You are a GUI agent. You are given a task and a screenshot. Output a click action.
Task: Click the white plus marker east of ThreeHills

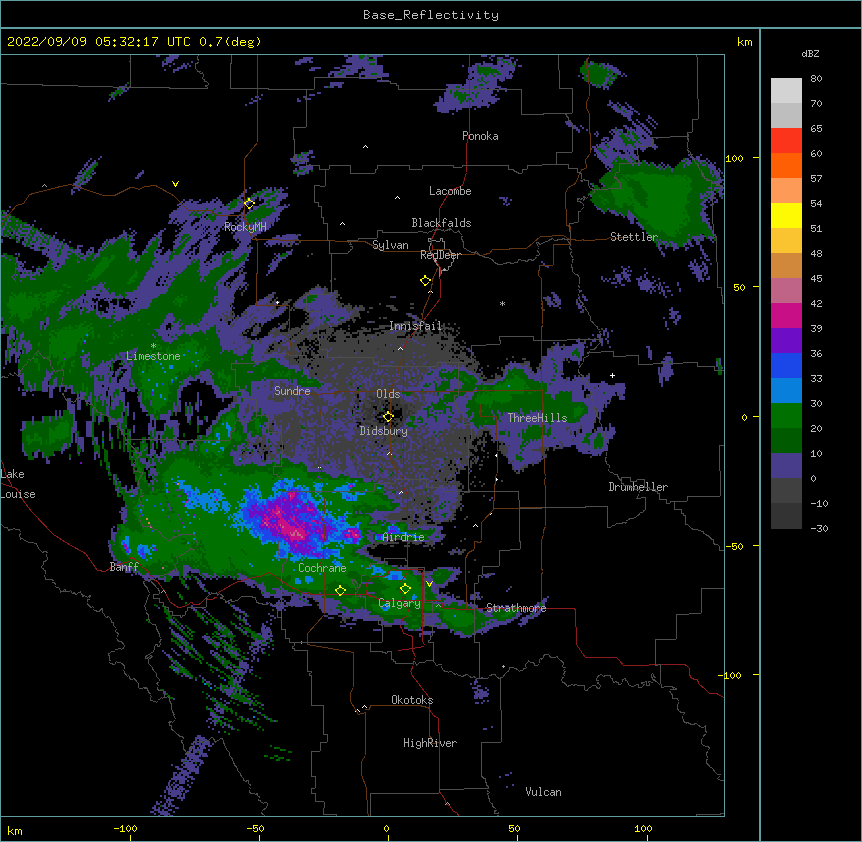coord(612,375)
